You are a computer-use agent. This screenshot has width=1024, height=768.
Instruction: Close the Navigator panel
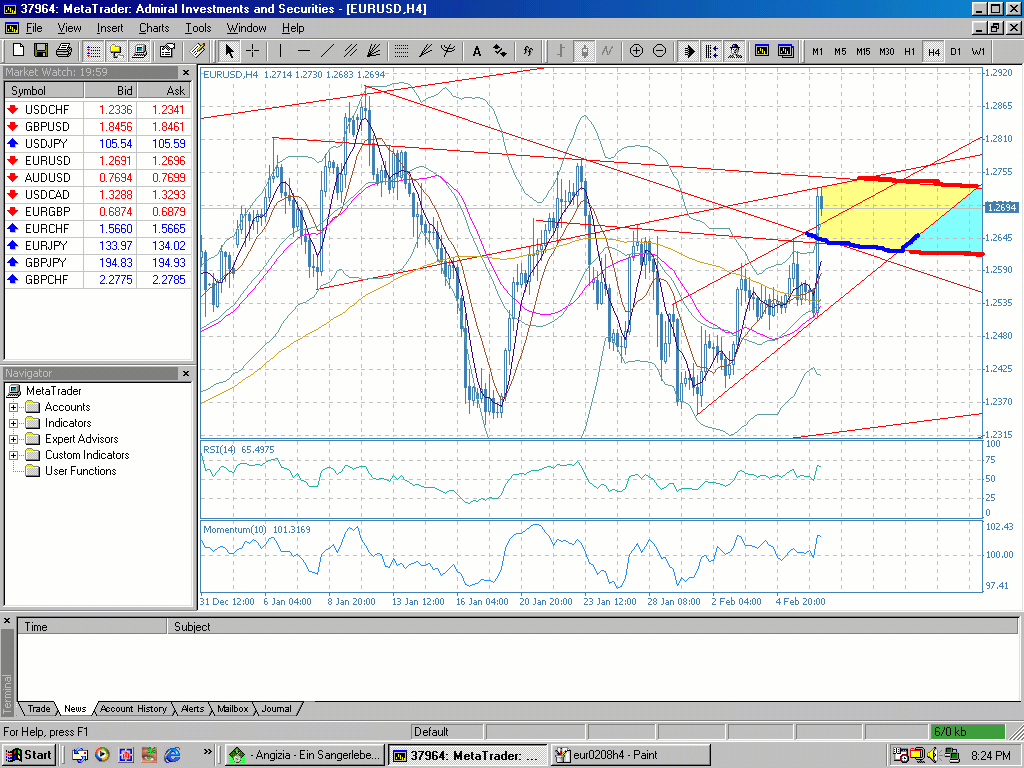click(186, 374)
